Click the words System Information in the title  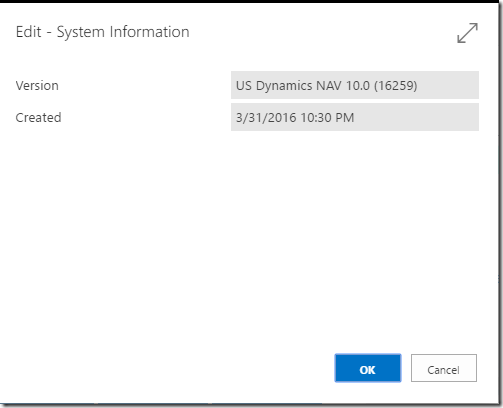tap(123, 32)
